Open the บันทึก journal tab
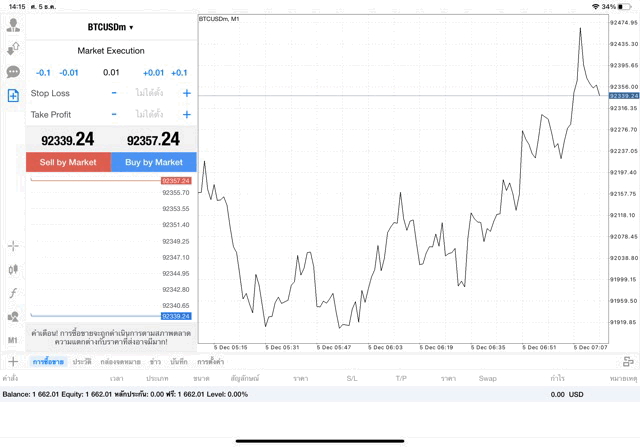 (x=179, y=362)
